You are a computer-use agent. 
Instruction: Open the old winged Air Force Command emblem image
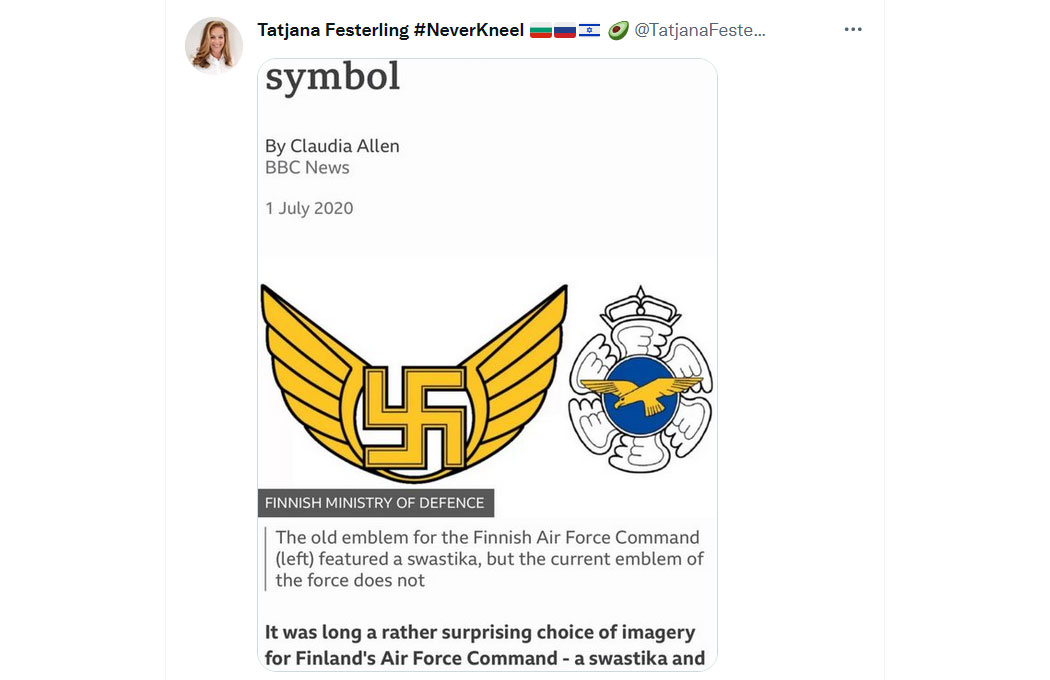coord(414,383)
